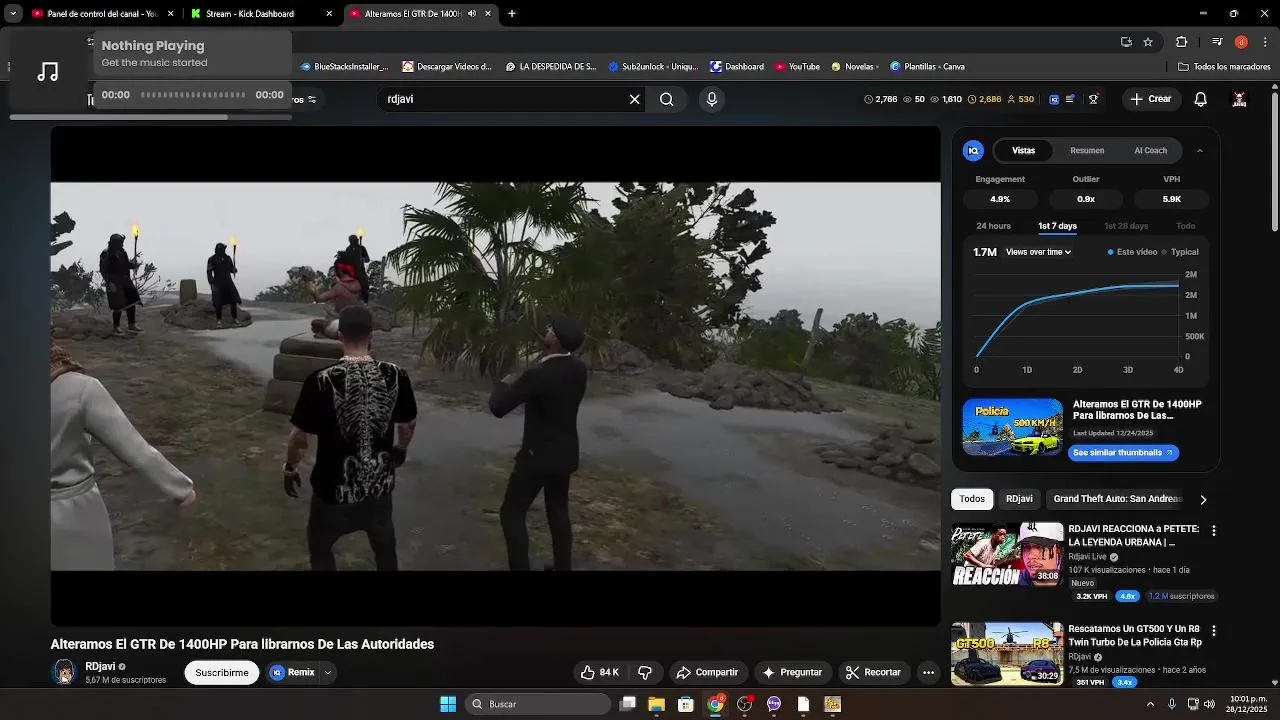
Task: Click the Compartir share button
Action: click(707, 672)
